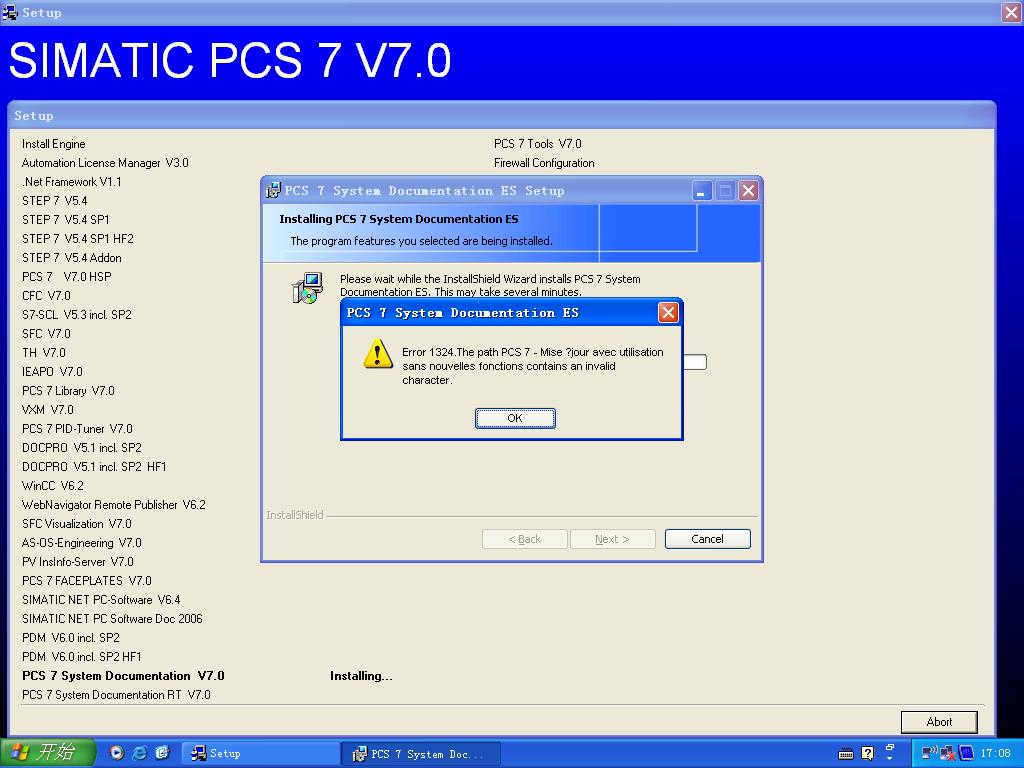The height and width of the screenshot is (768, 1024).
Task: Click the help icon in language bar
Action: pos(867,754)
